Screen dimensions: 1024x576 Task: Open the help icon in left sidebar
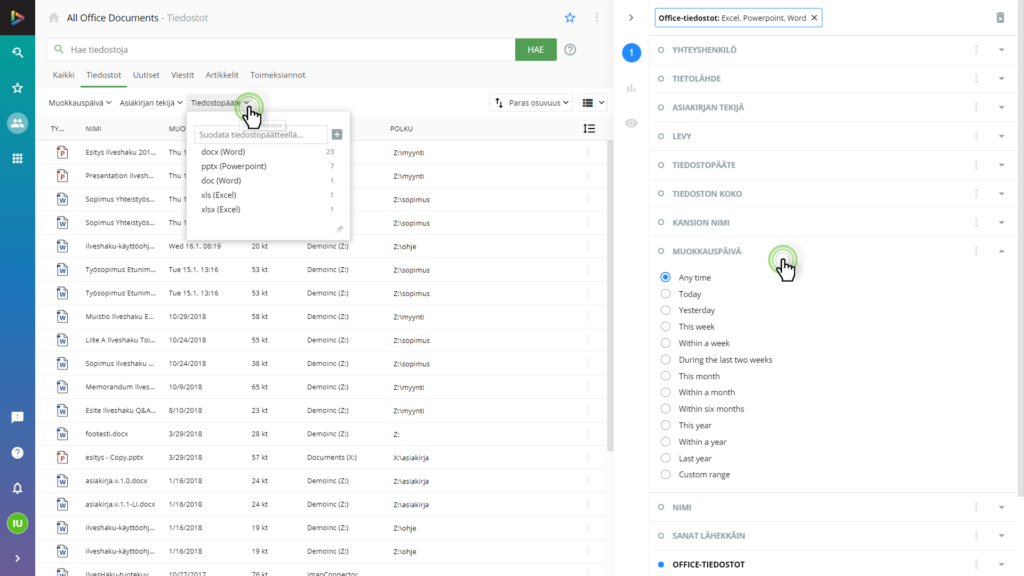(18, 453)
